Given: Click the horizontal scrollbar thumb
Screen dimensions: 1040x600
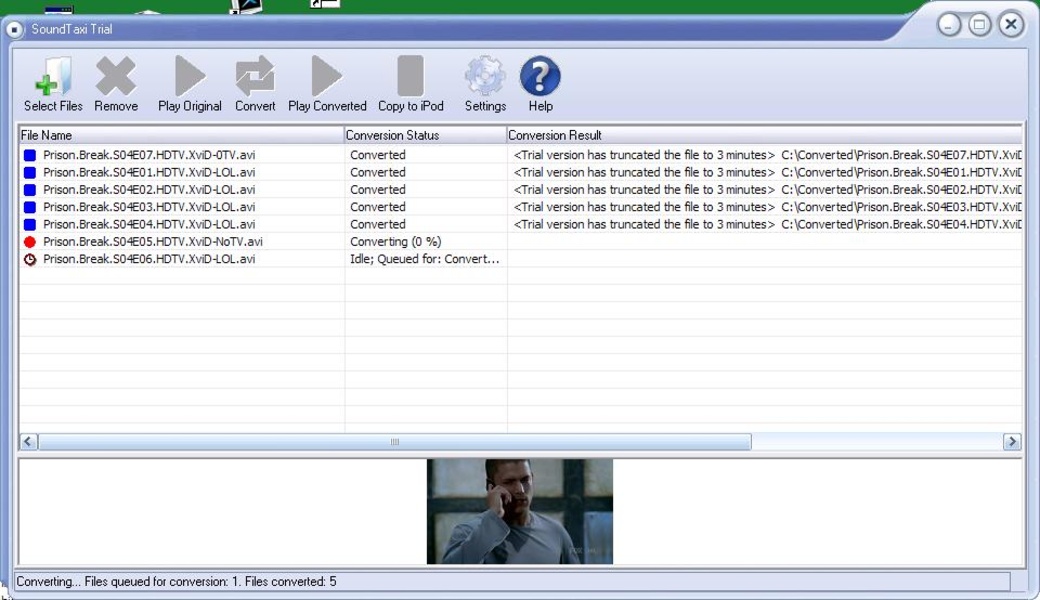Looking at the screenshot, I should click(x=394, y=442).
